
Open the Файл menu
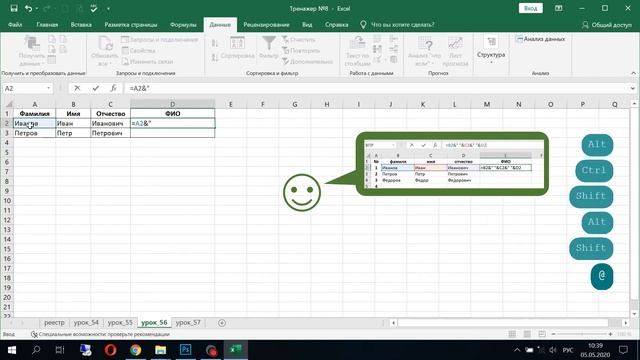click(x=15, y=24)
